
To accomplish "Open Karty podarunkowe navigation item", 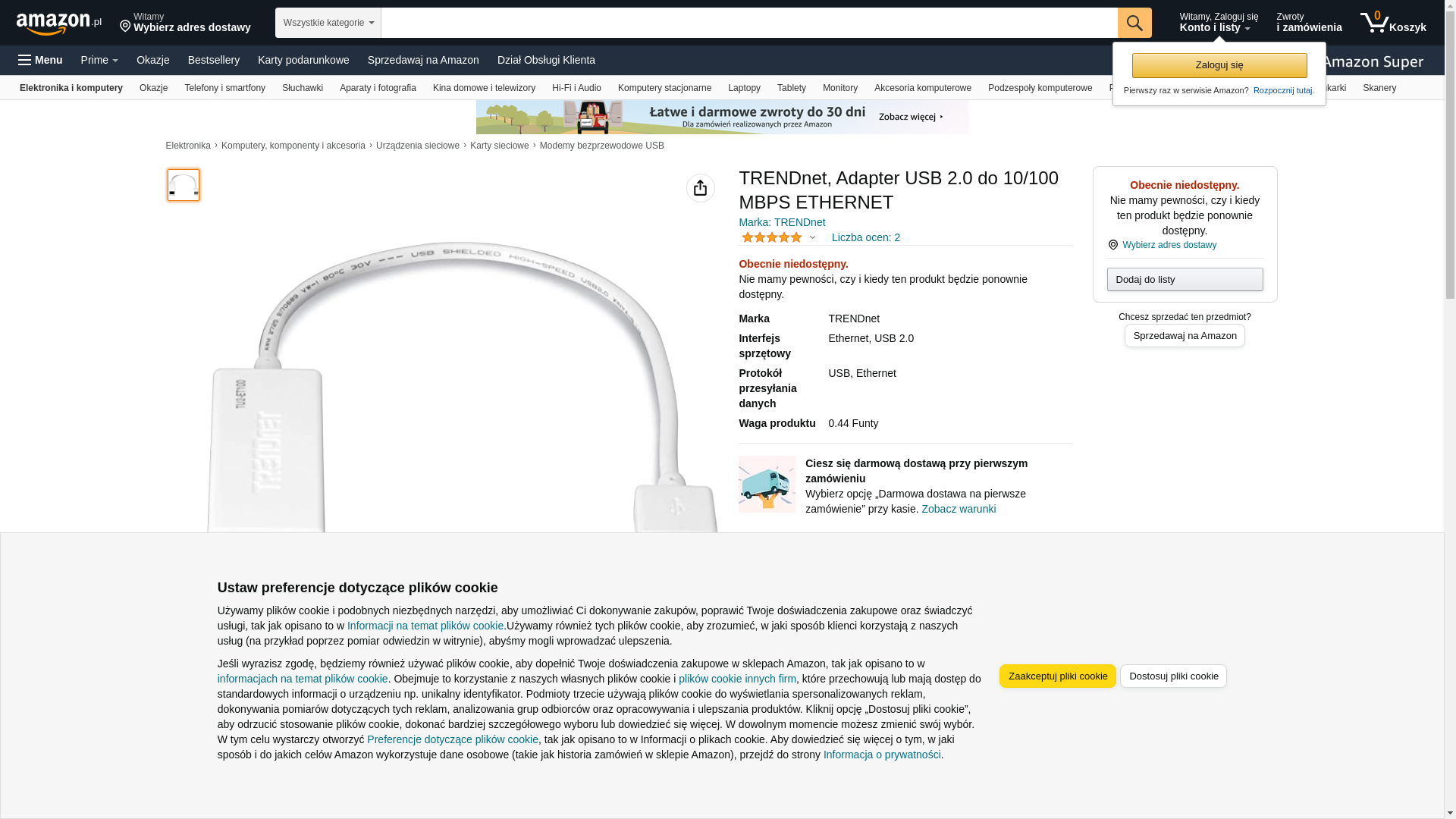I will (x=303, y=60).
